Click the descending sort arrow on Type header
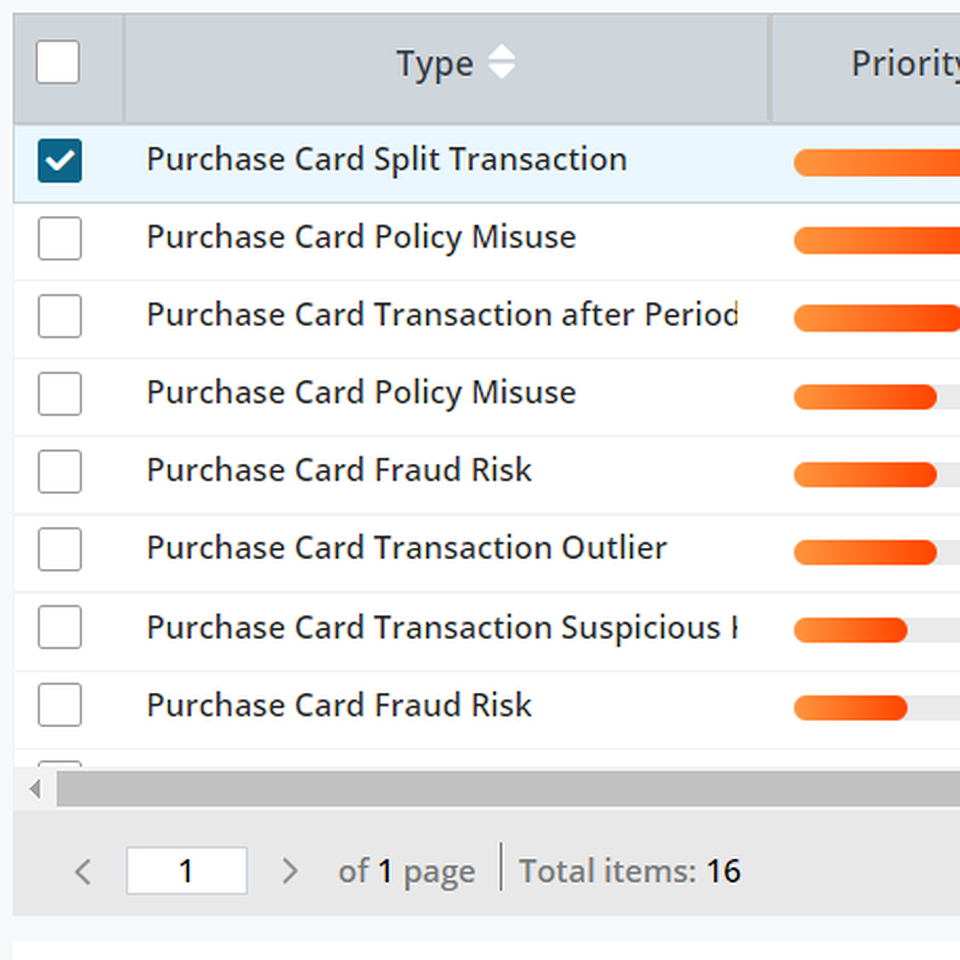This screenshot has height=960, width=960. [502, 73]
